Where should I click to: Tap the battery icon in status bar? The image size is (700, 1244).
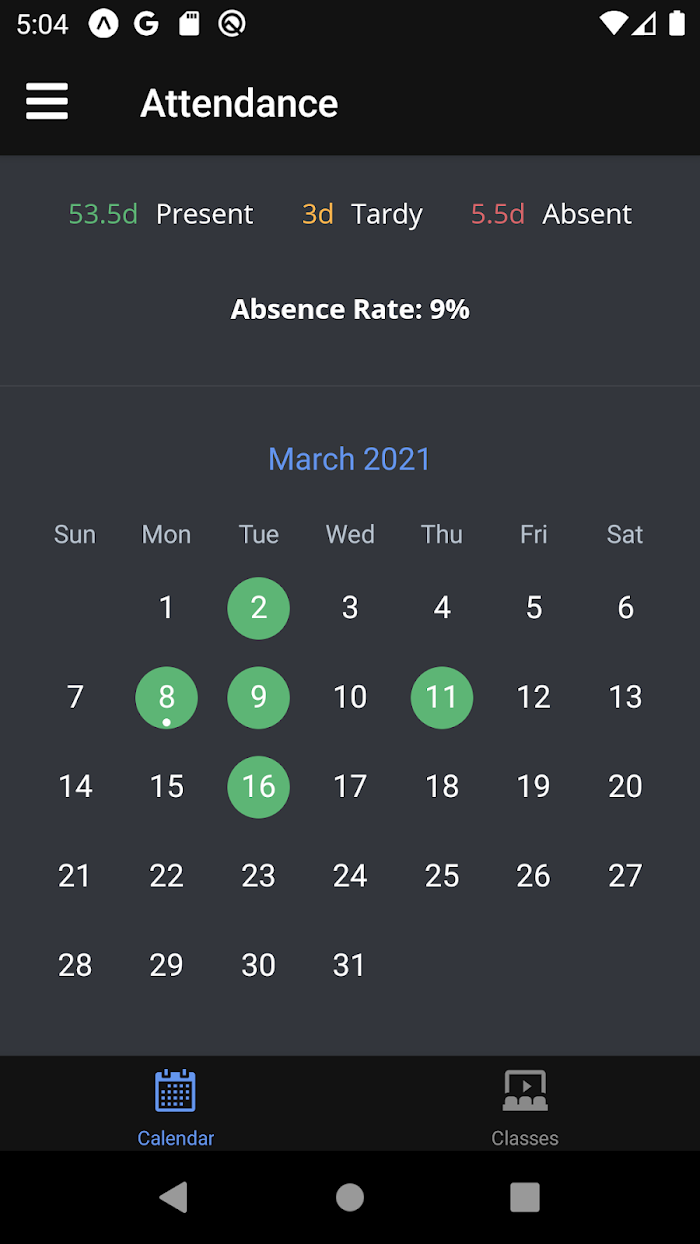[x=677, y=23]
